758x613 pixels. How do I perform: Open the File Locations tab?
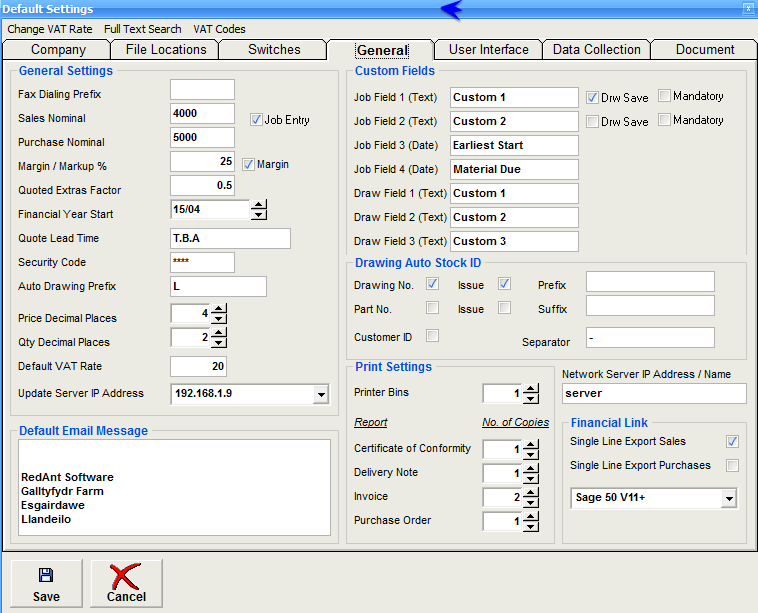tap(166, 50)
